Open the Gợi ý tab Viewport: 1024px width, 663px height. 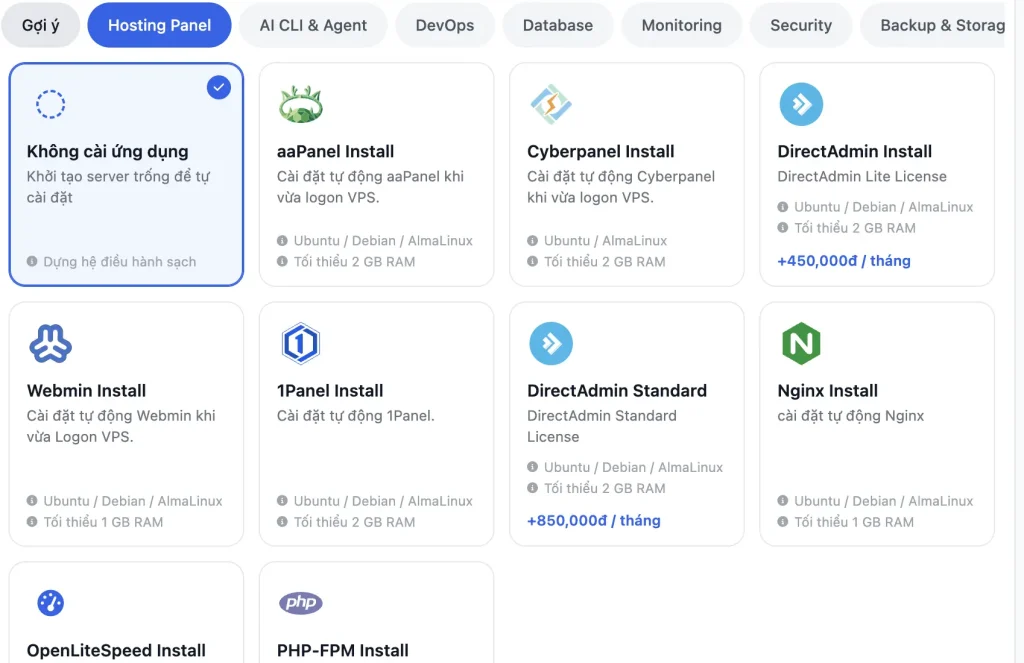tap(40, 25)
